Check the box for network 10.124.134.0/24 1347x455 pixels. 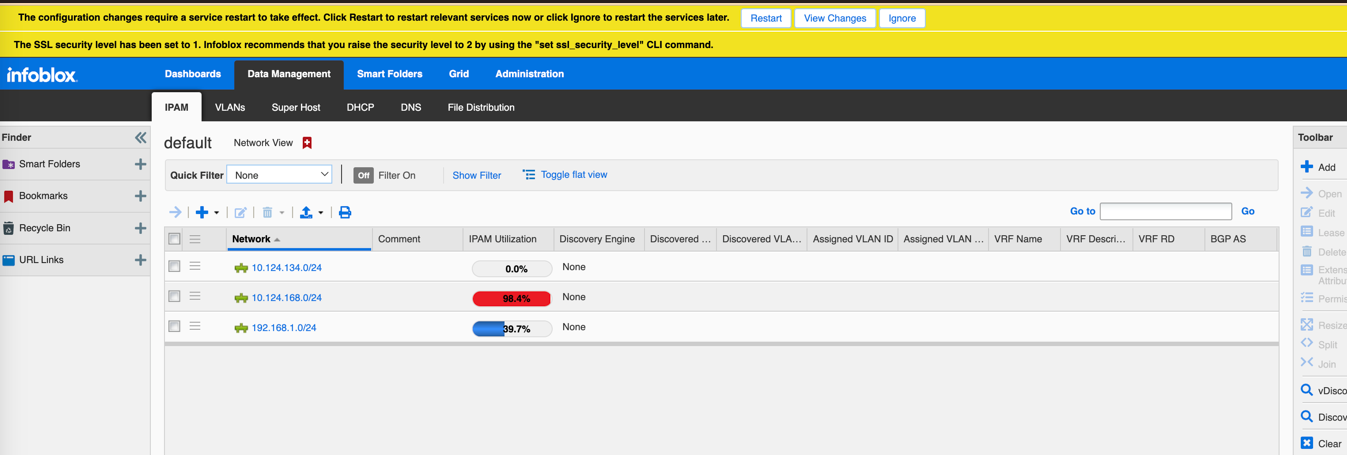point(174,267)
